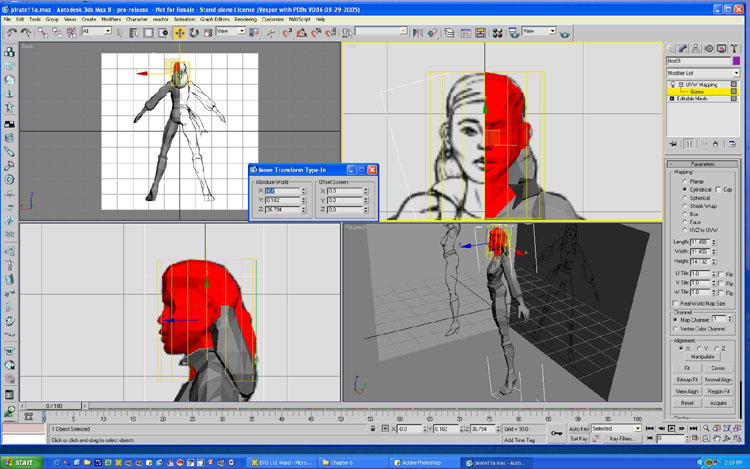This screenshot has width=750, height=469.
Task: Click the Quick Render teapot icon
Action: click(565, 32)
